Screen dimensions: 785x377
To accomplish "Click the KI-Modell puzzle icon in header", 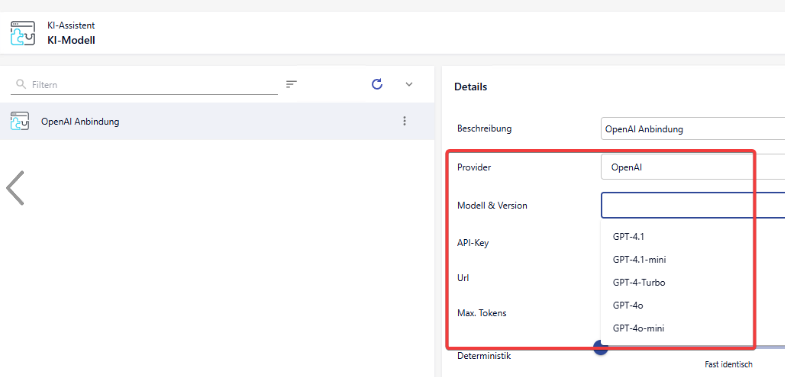I will pos(23,33).
